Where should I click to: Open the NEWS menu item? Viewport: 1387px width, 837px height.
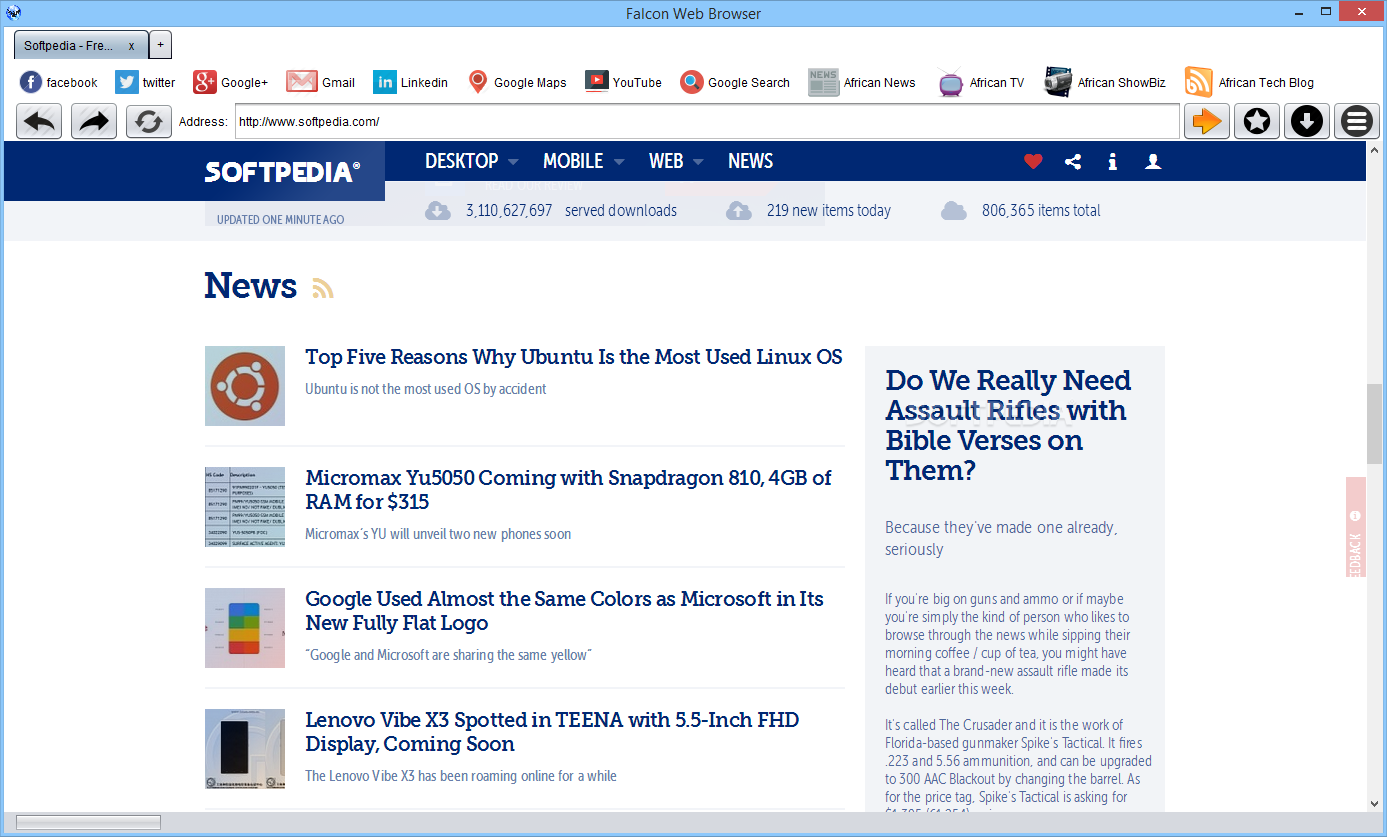(x=750, y=161)
